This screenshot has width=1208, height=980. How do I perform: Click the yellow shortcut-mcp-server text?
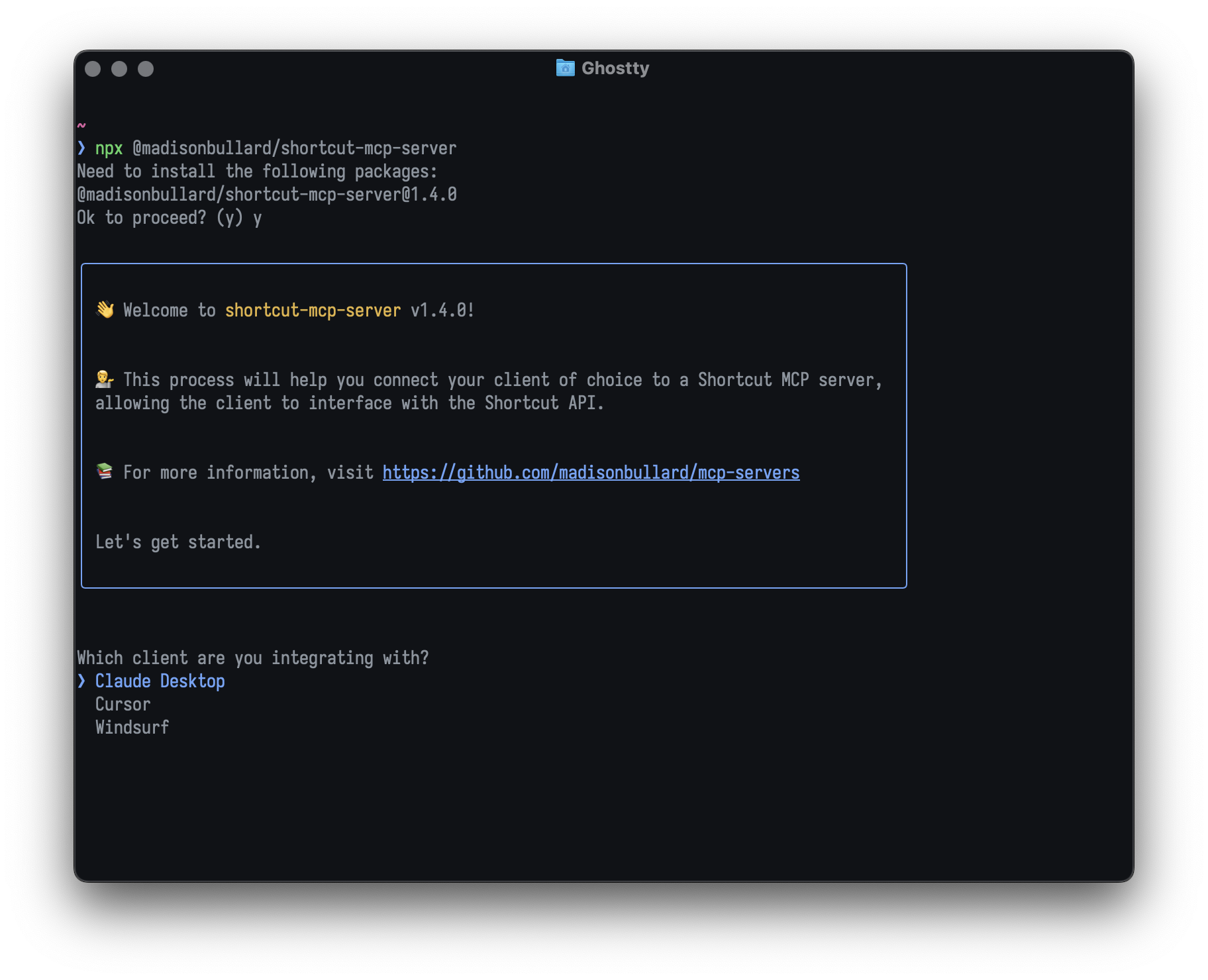(312, 310)
